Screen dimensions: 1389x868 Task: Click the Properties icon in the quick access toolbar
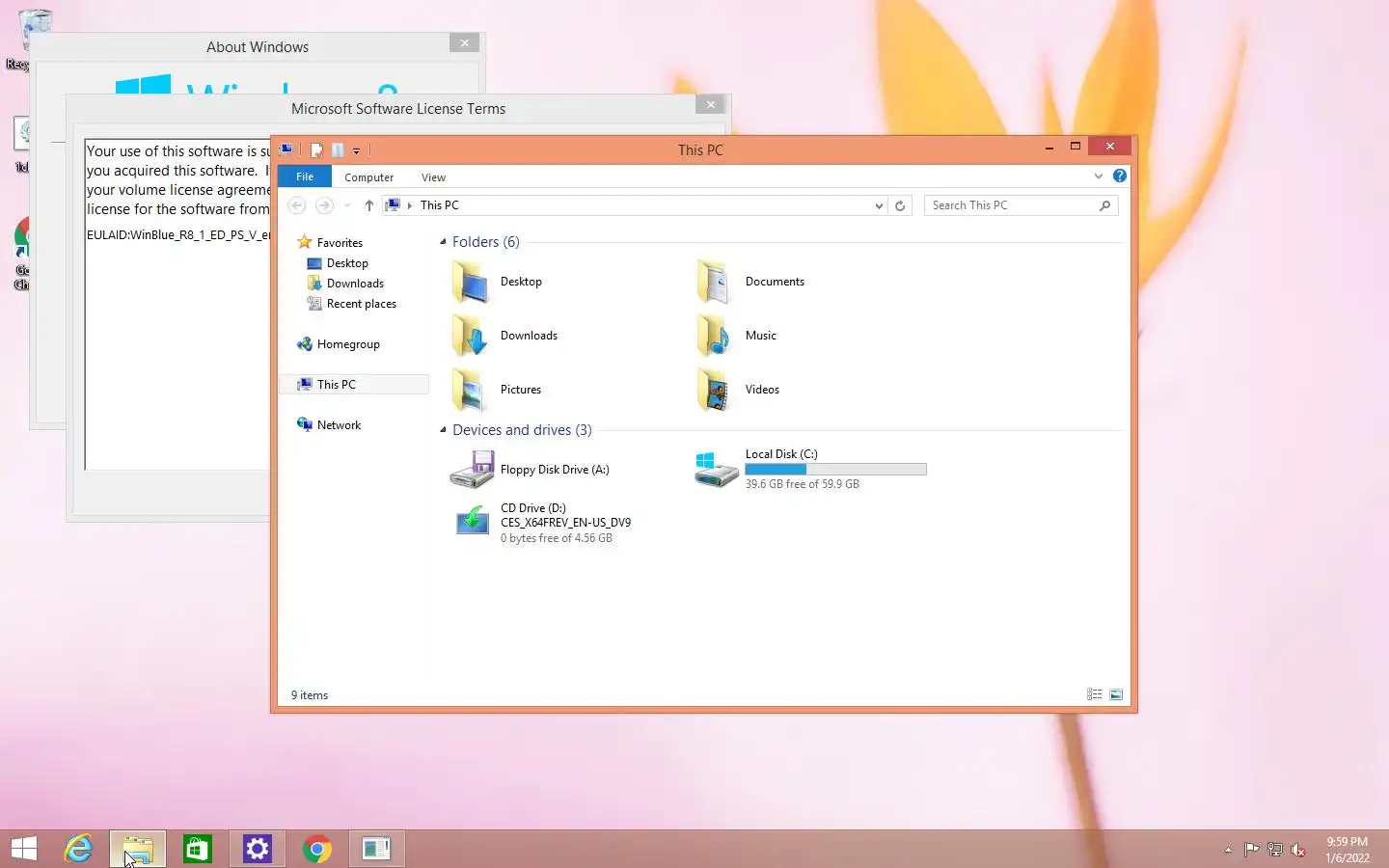316,149
